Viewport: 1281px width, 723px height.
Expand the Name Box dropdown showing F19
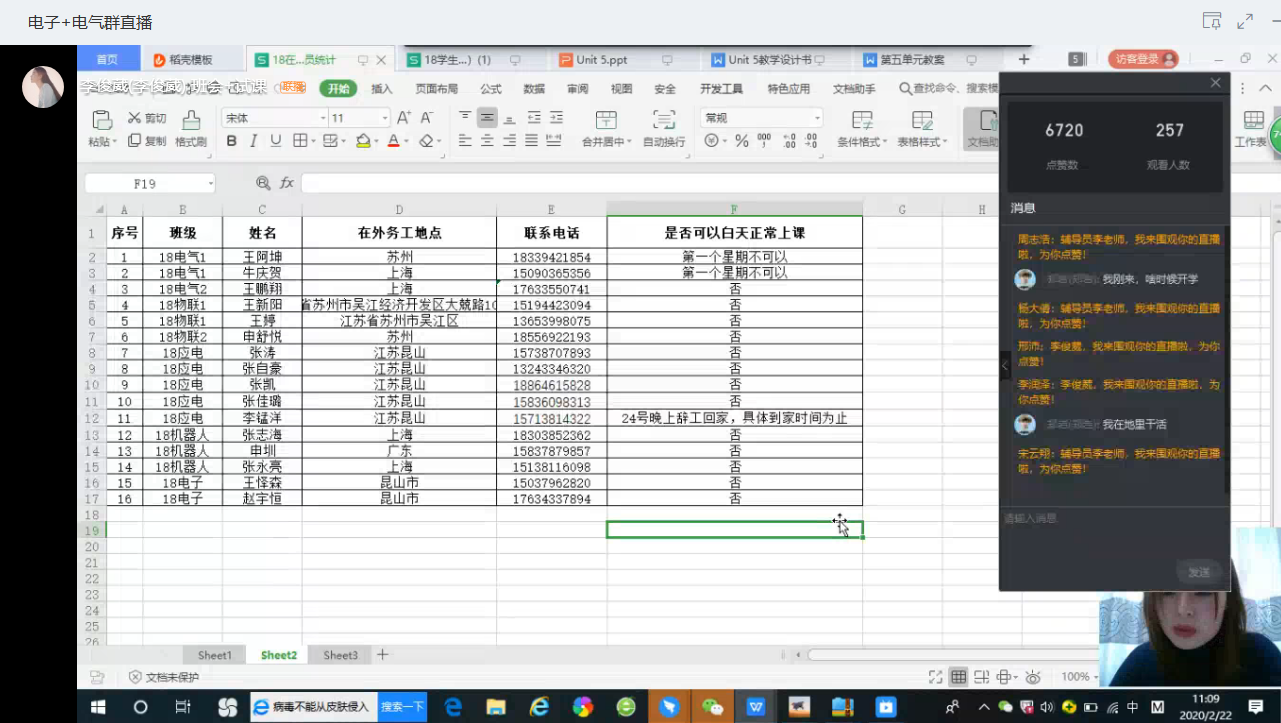point(211,184)
